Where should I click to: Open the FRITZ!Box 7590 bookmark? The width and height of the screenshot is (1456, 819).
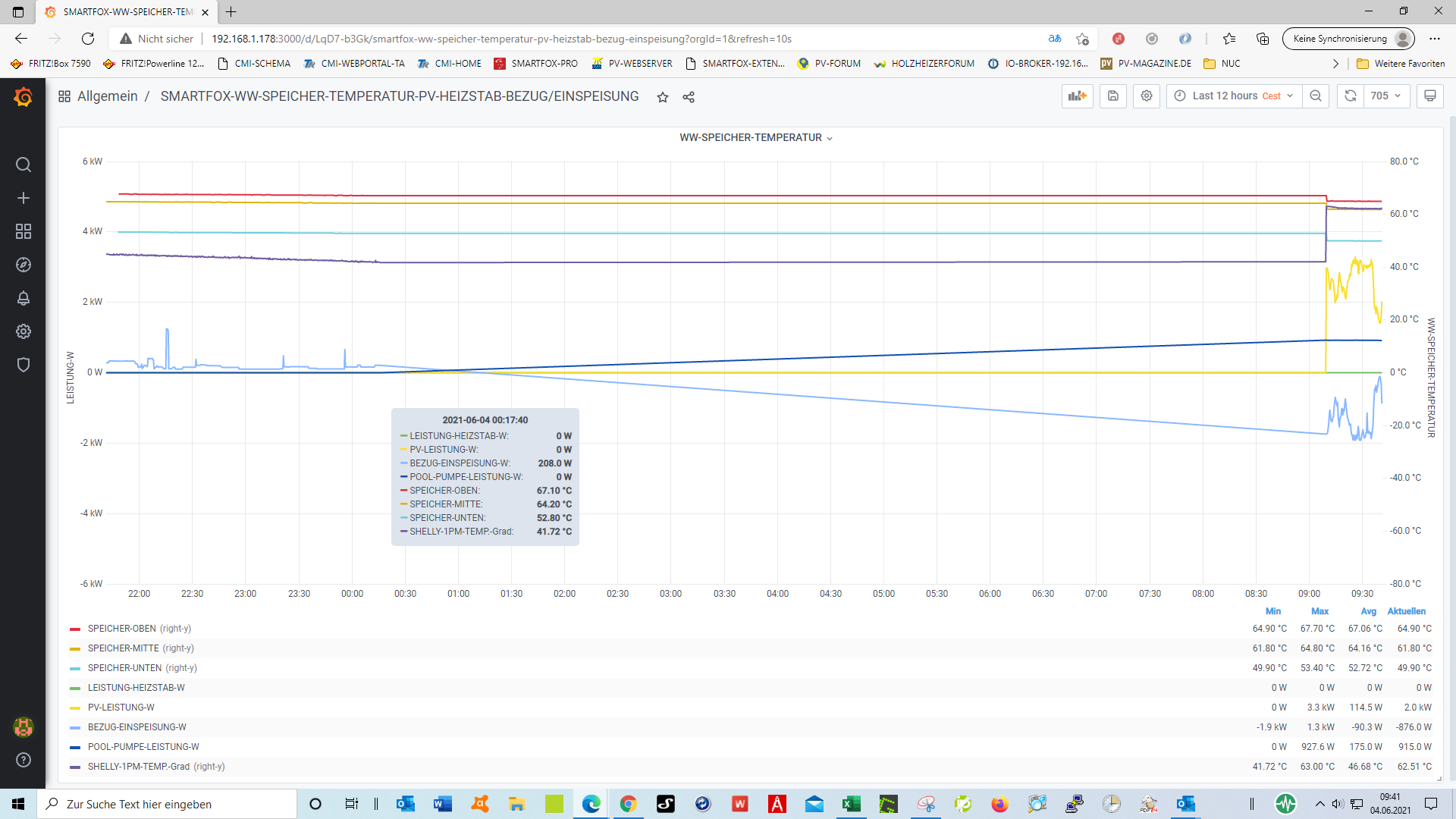click(x=51, y=64)
